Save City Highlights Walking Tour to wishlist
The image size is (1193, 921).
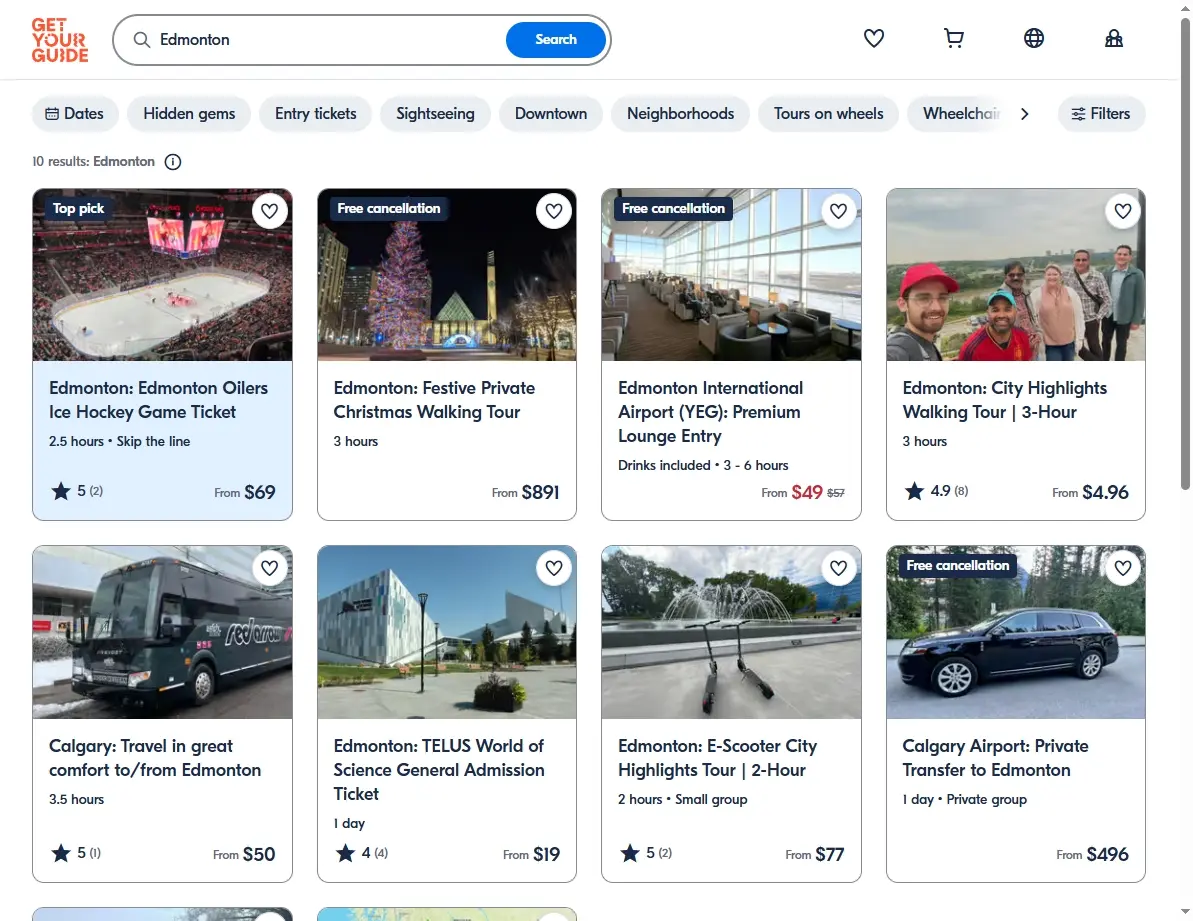[1123, 211]
